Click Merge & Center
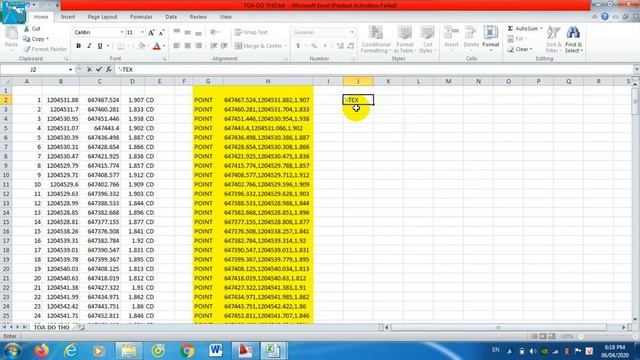Screen dimensions: 640x360 260,46
